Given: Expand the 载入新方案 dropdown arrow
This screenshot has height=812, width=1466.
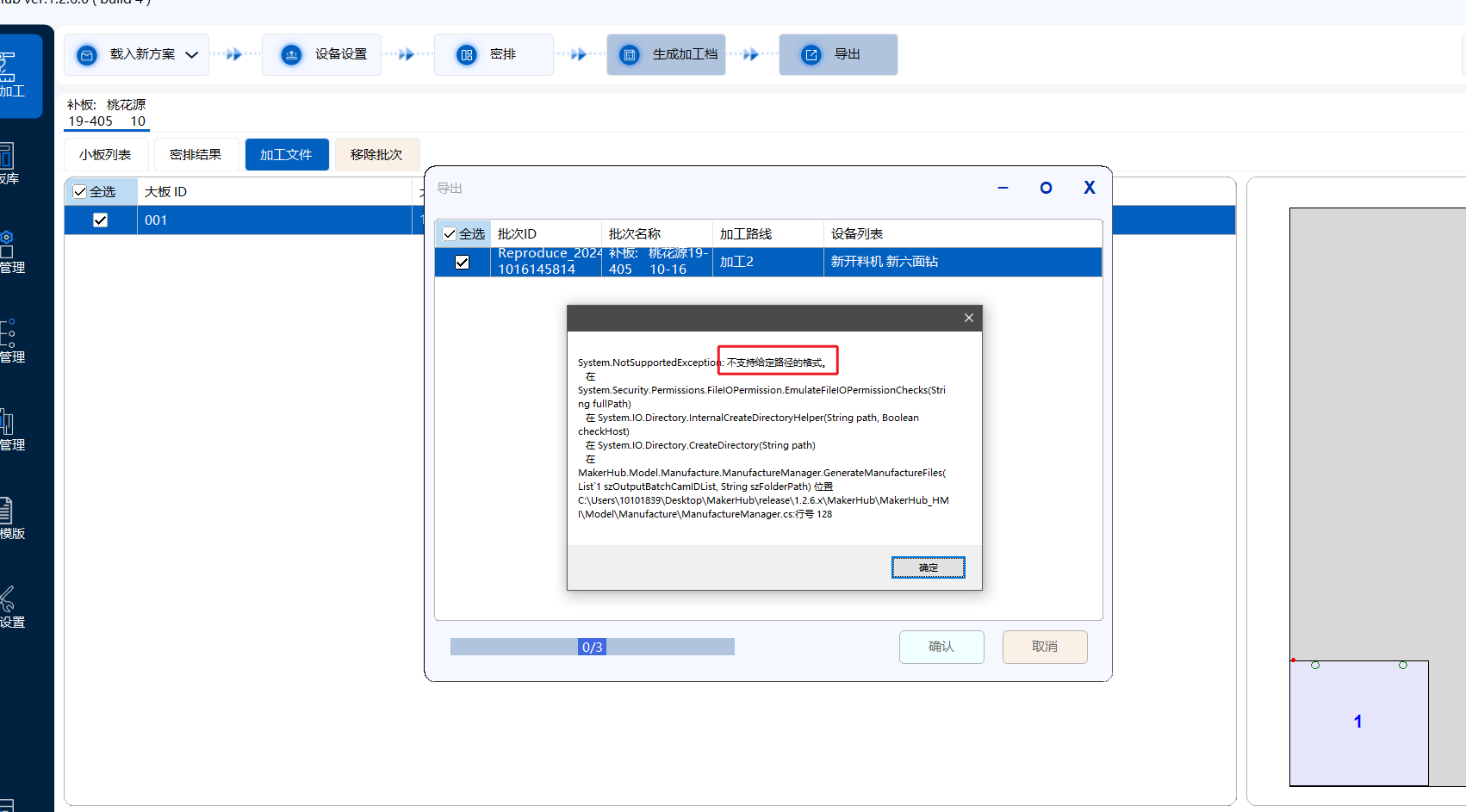Looking at the screenshot, I should 192,55.
